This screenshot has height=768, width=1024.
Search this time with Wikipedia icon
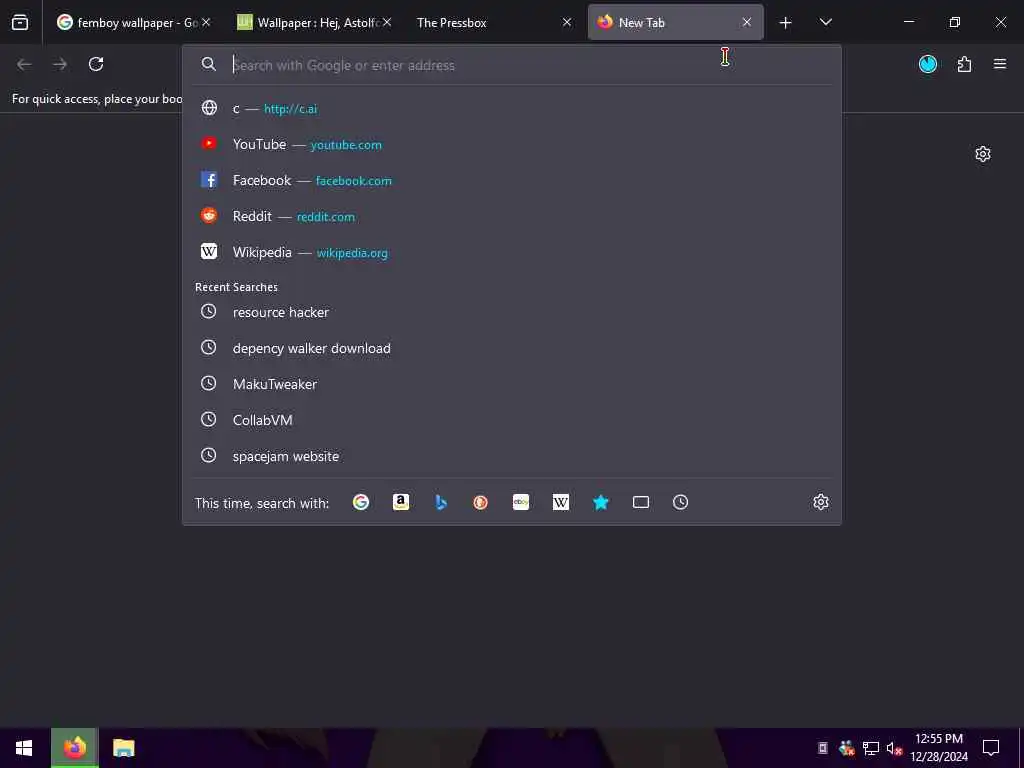560,502
